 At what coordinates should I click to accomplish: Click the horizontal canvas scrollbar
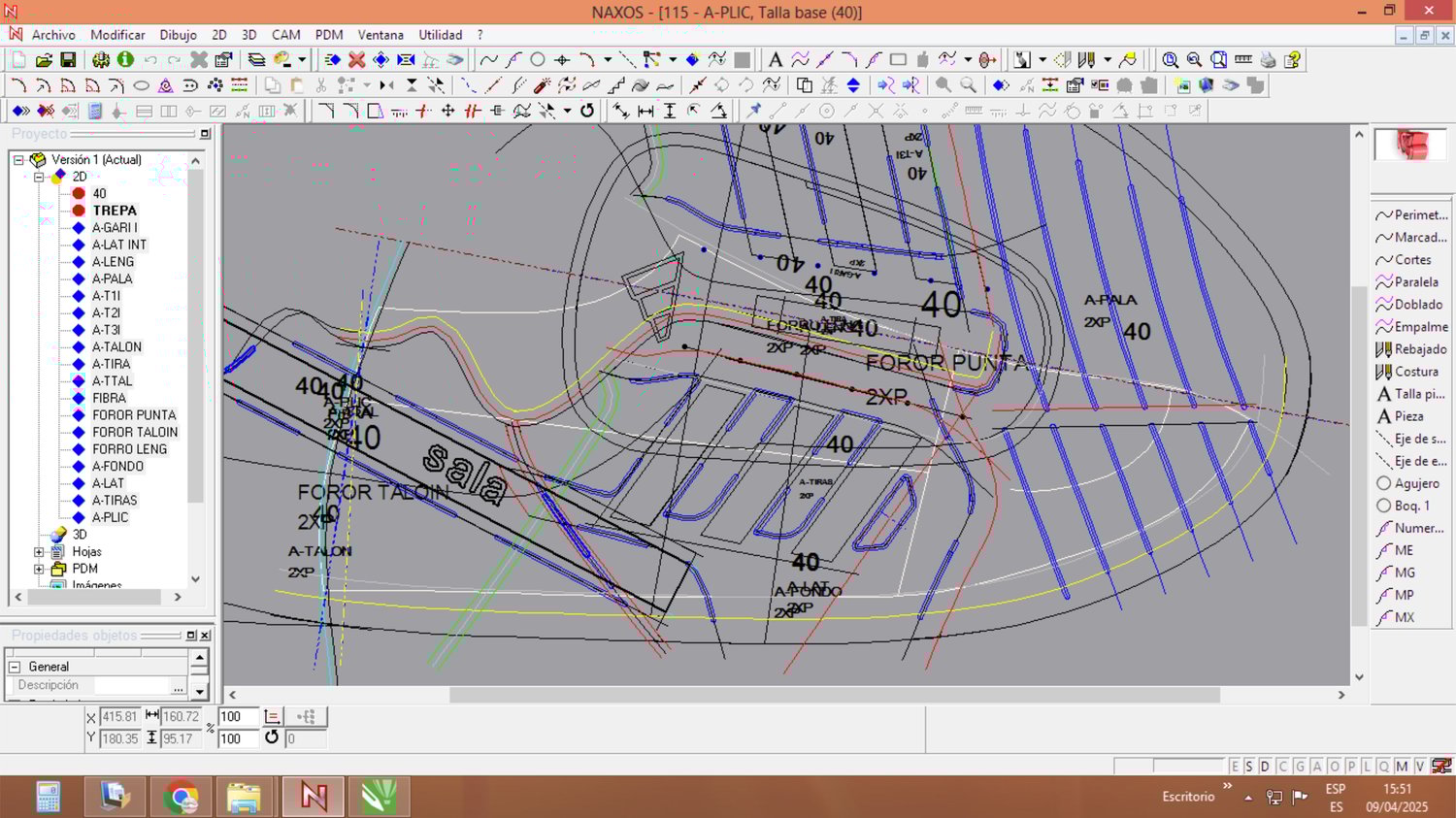click(x=834, y=695)
